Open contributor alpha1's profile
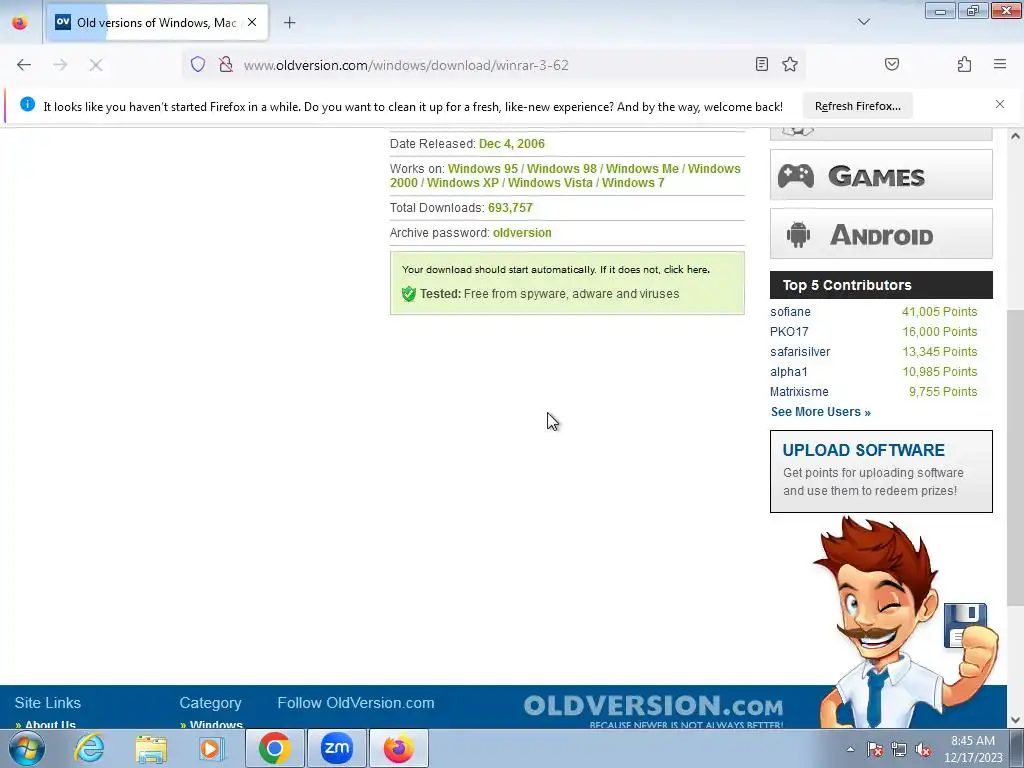The width and height of the screenshot is (1024, 768). coord(789,372)
